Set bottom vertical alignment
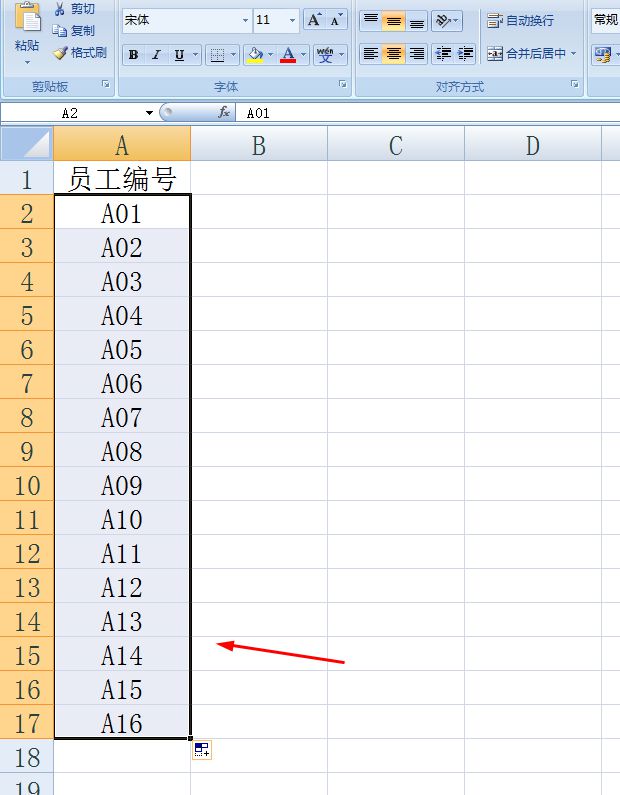The width and height of the screenshot is (620, 795). [416, 20]
